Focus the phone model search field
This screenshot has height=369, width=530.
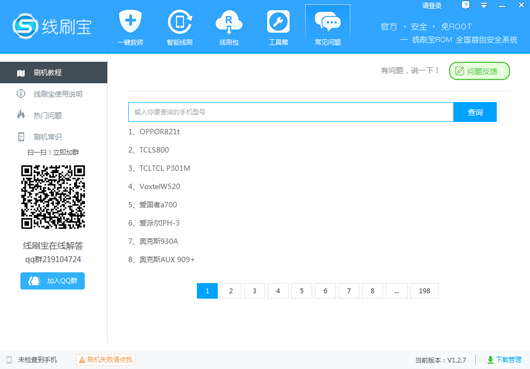291,112
